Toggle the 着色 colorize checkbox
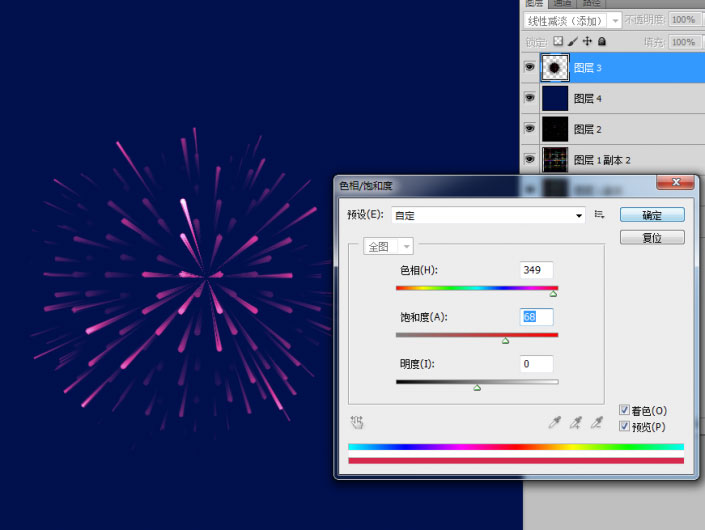Image resolution: width=705 pixels, height=530 pixels. pyautogui.click(x=625, y=411)
